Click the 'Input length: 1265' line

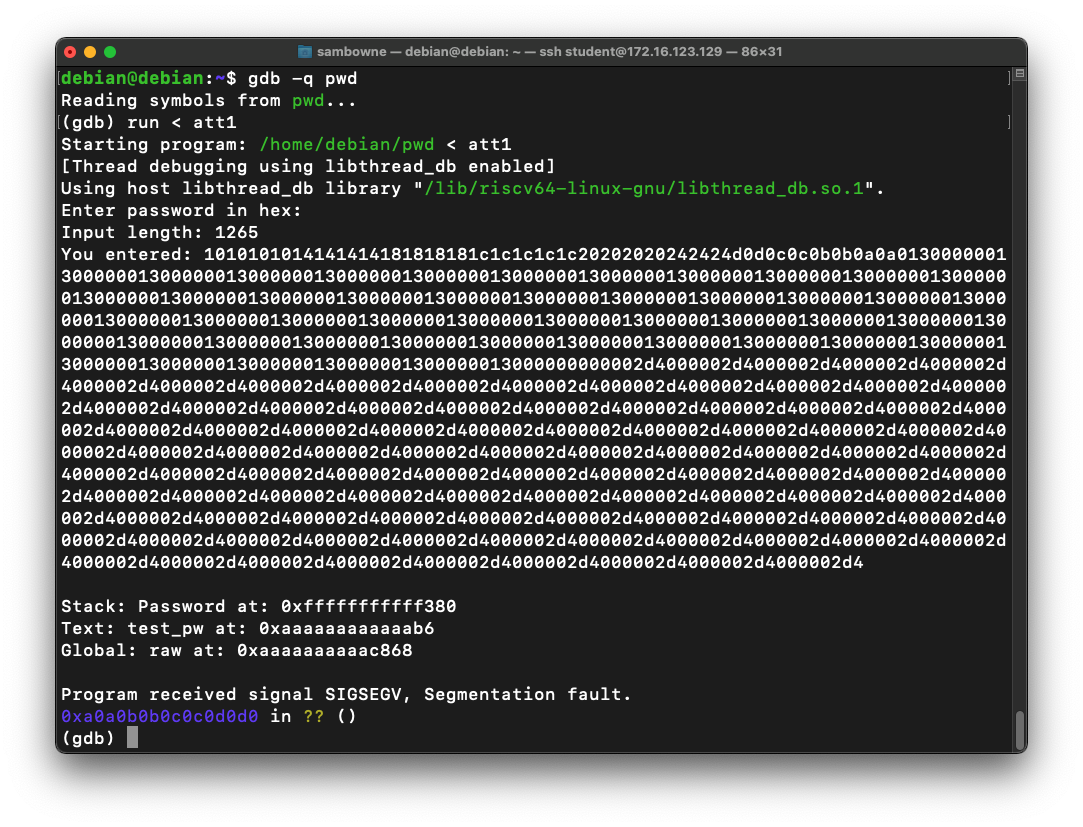pyautogui.click(x=160, y=233)
